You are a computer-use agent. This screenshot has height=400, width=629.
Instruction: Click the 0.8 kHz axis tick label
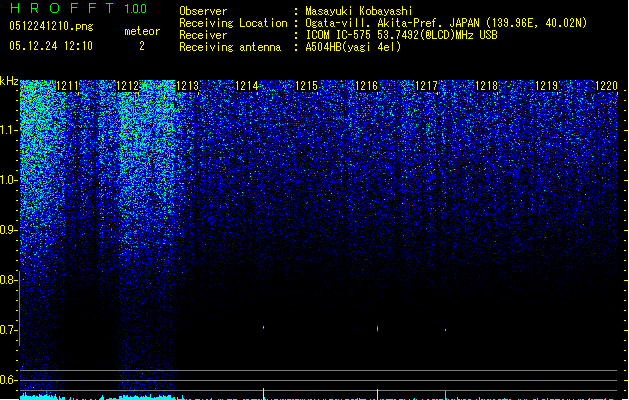(x=9, y=280)
